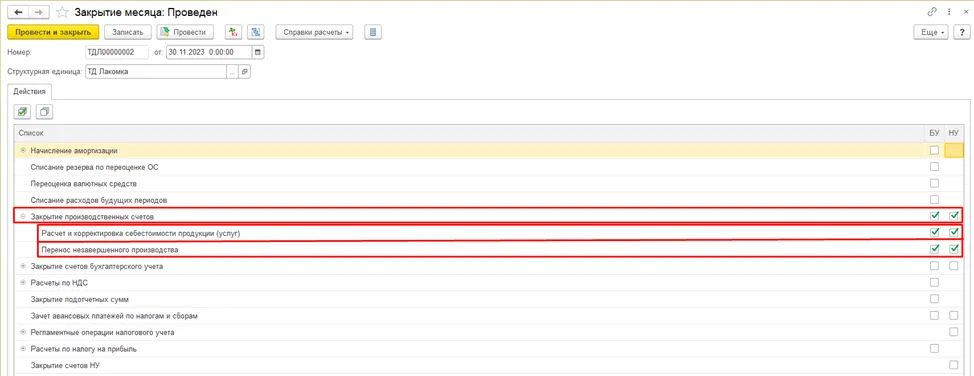This screenshot has width=974, height=376.
Task: Open calendar picker for date field
Action: [258, 52]
